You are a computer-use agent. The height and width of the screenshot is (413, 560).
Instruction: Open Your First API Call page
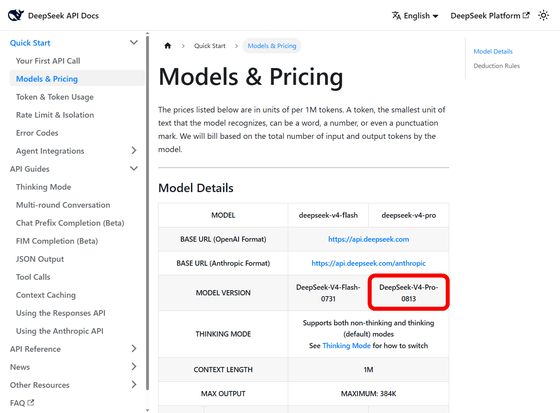[48, 61]
